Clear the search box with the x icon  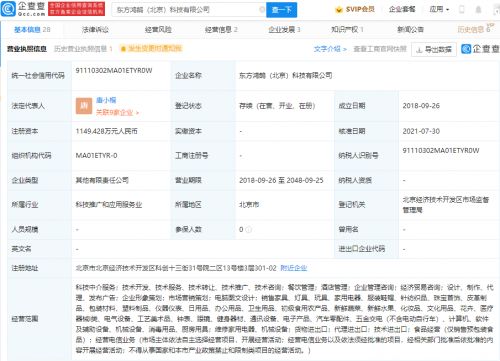click(262, 9)
